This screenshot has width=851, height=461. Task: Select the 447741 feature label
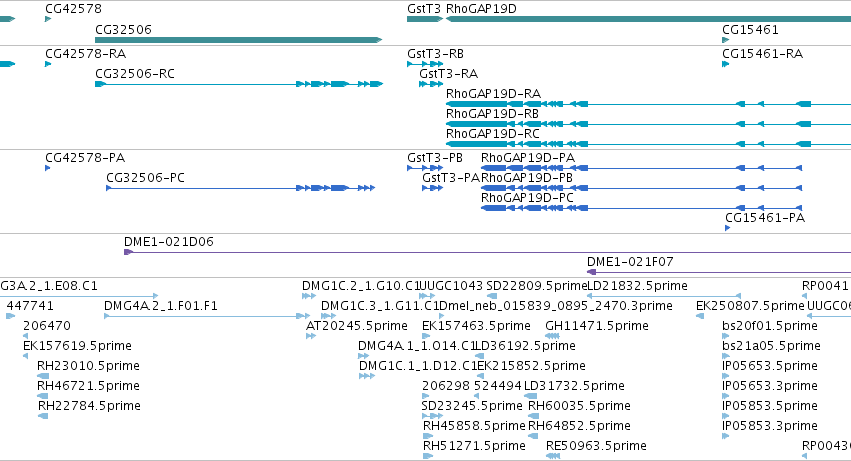pos(30,306)
